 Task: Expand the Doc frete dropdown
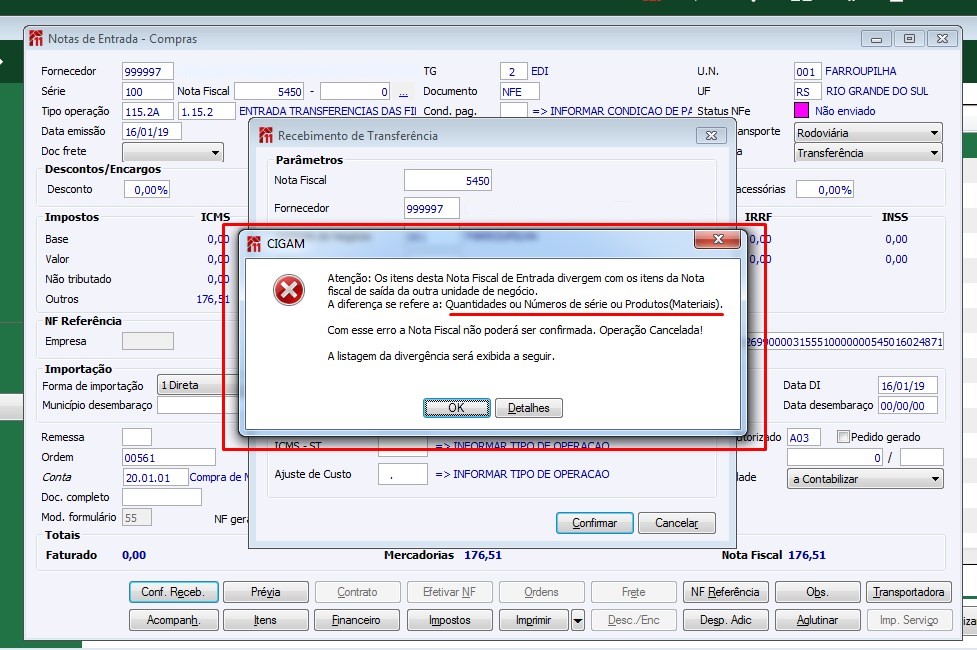click(x=215, y=152)
